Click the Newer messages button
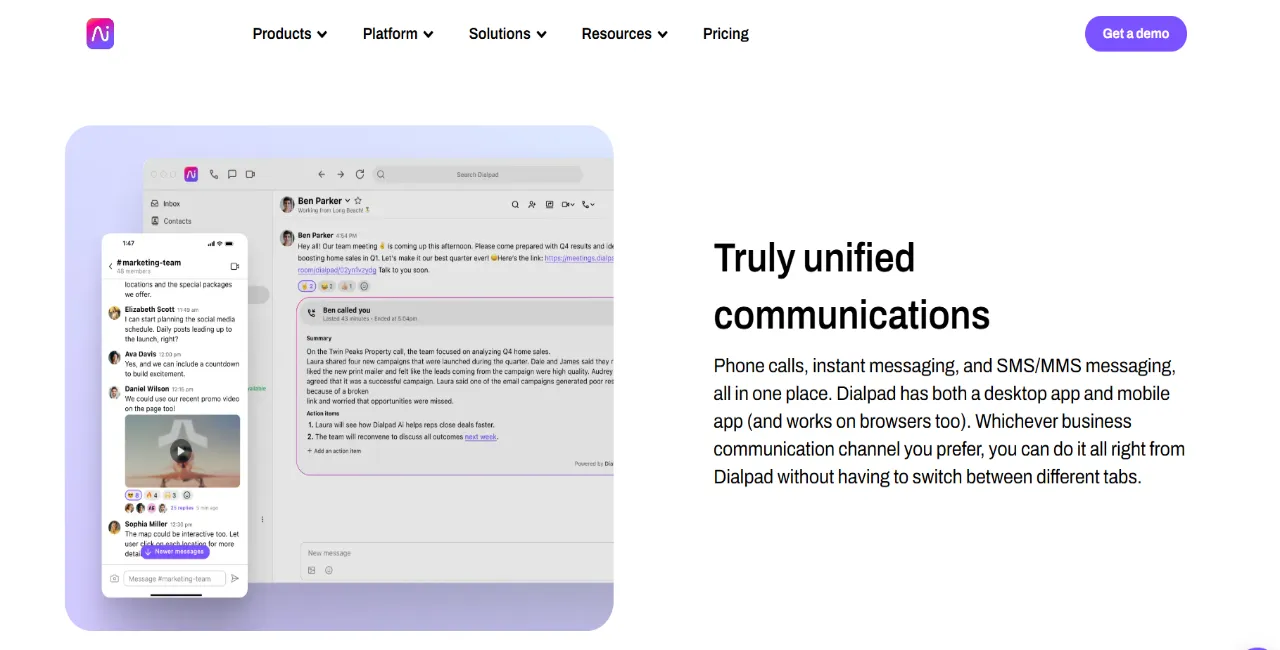 click(x=175, y=551)
